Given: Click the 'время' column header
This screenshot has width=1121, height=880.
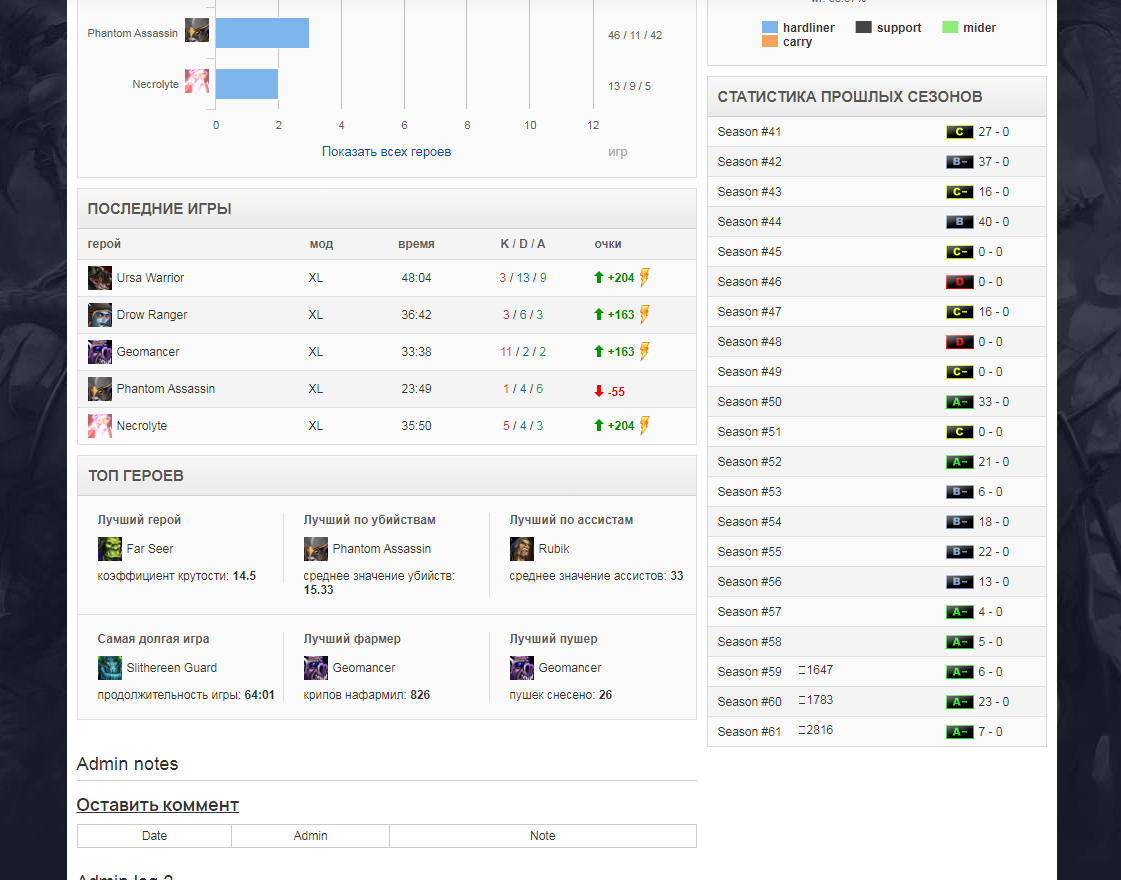Looking at the screenshot, I should pyautogui.click(x=416, y=244).
